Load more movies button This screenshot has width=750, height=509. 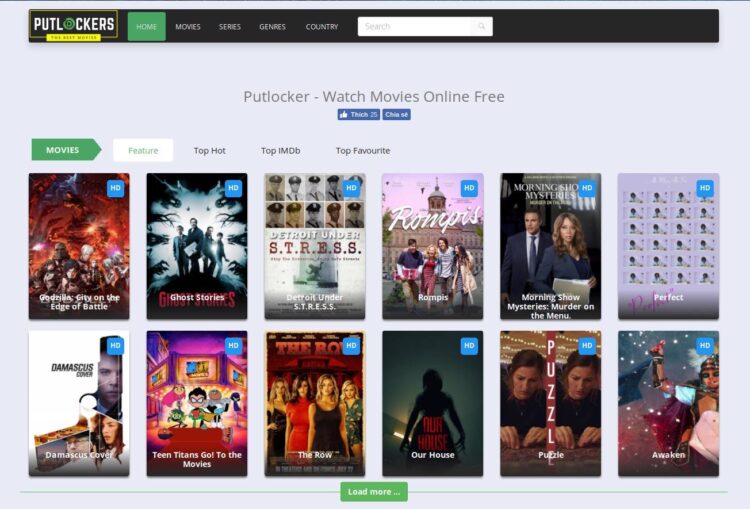(374, 492)
